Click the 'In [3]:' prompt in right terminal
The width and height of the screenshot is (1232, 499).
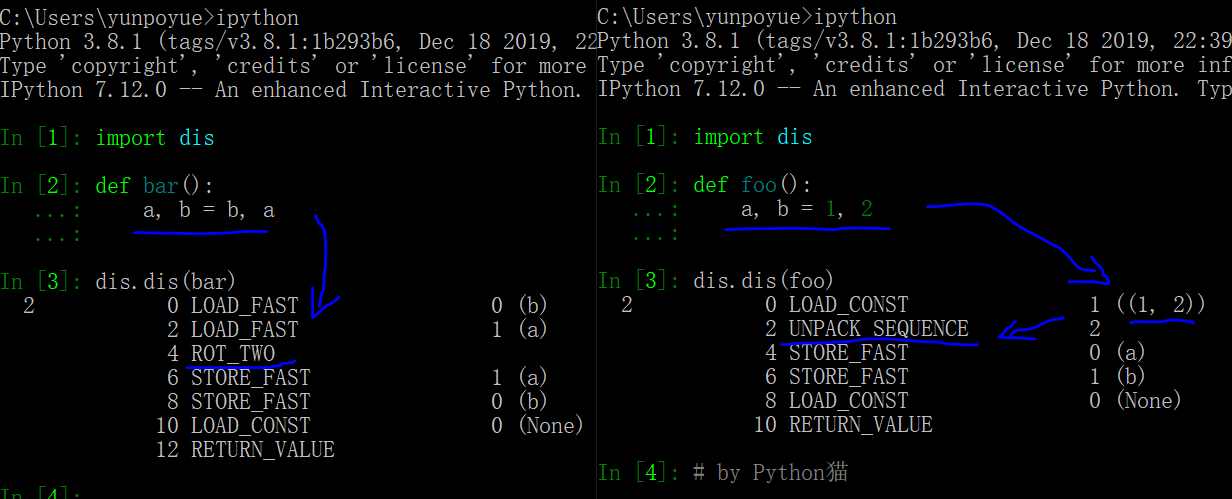[640, 280]
